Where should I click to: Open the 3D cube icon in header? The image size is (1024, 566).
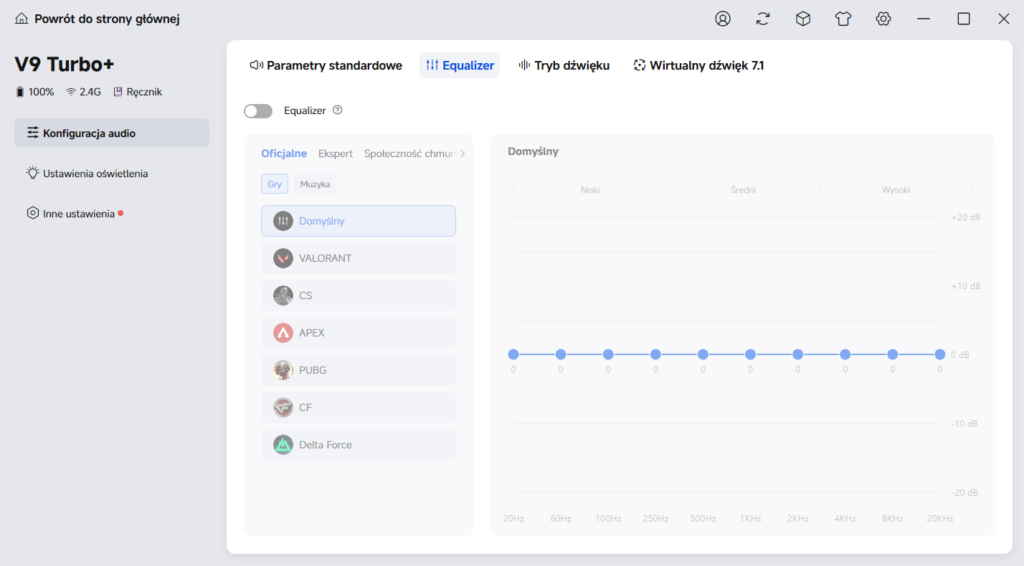(803, 19)
